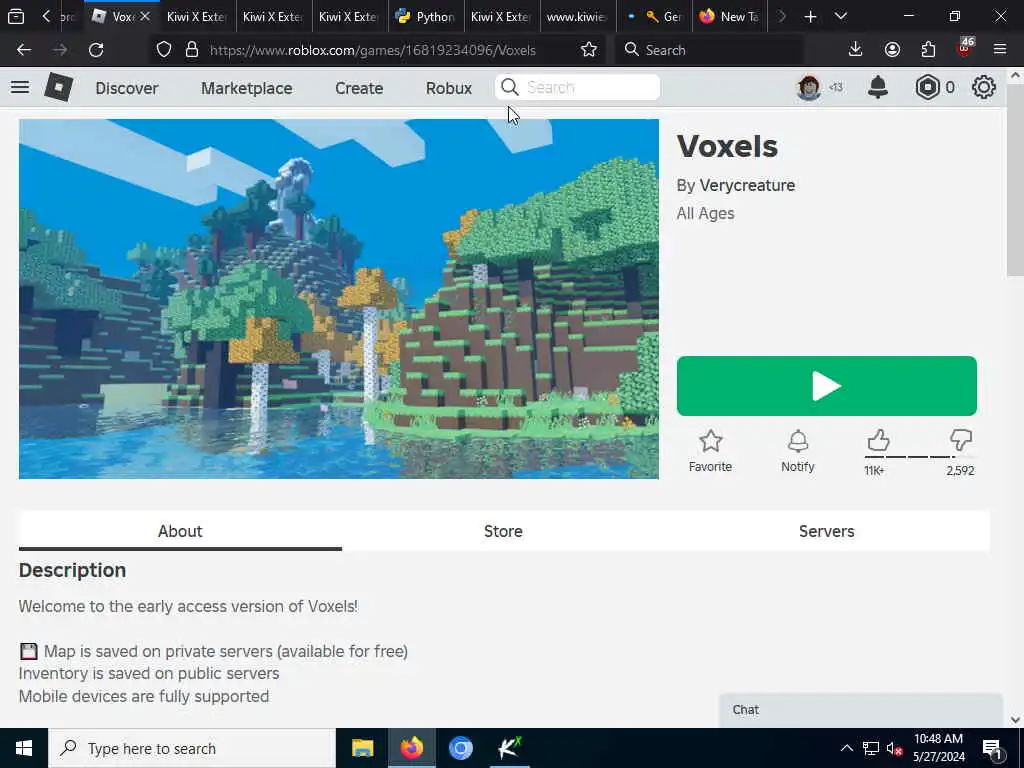Open Firefox extensions puzzle icon

[x=928, y=50]
